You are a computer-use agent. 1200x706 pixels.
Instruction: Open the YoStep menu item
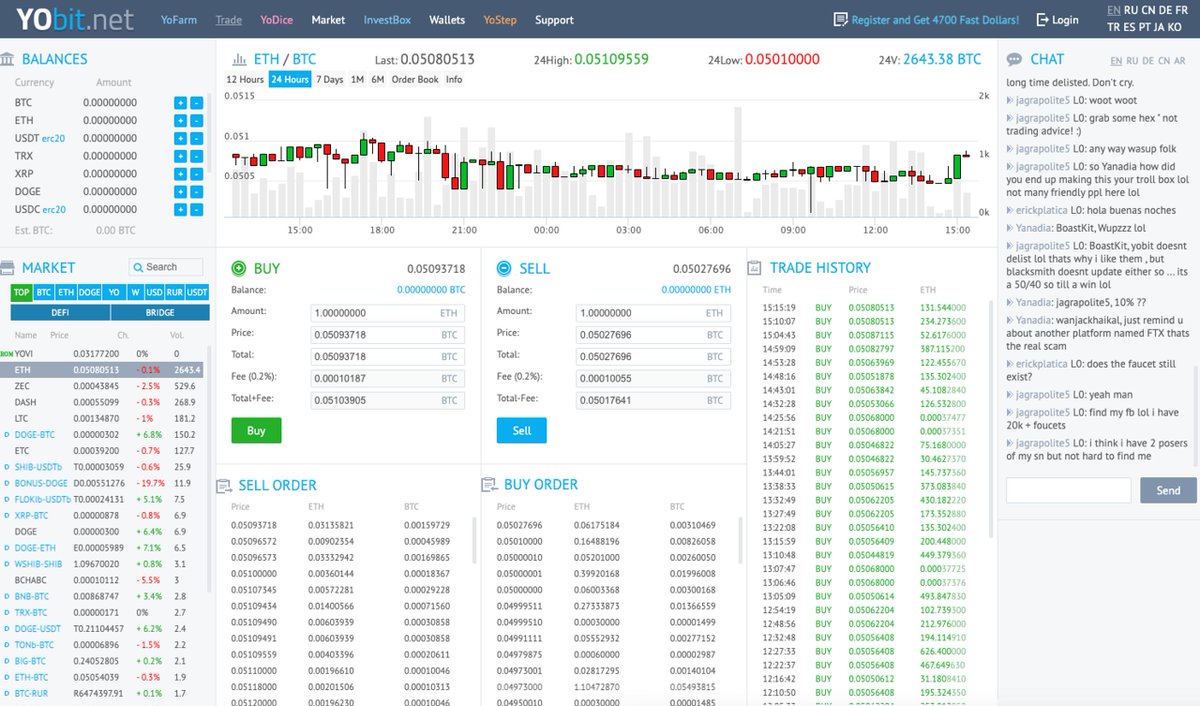pyautogui.click(x=500, y=20)
